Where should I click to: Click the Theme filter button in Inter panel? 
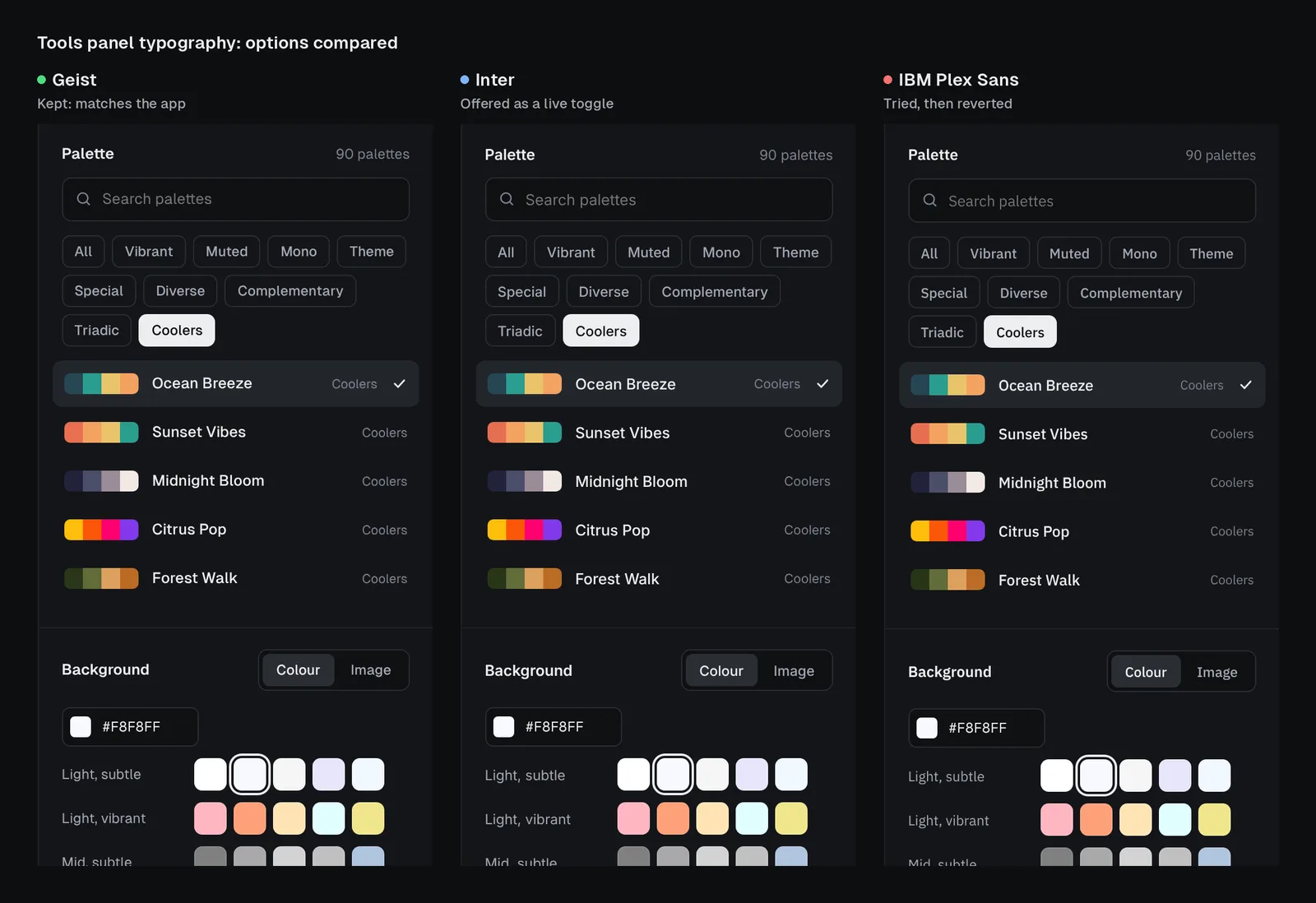pyautogui.click(x=796, y=252)
